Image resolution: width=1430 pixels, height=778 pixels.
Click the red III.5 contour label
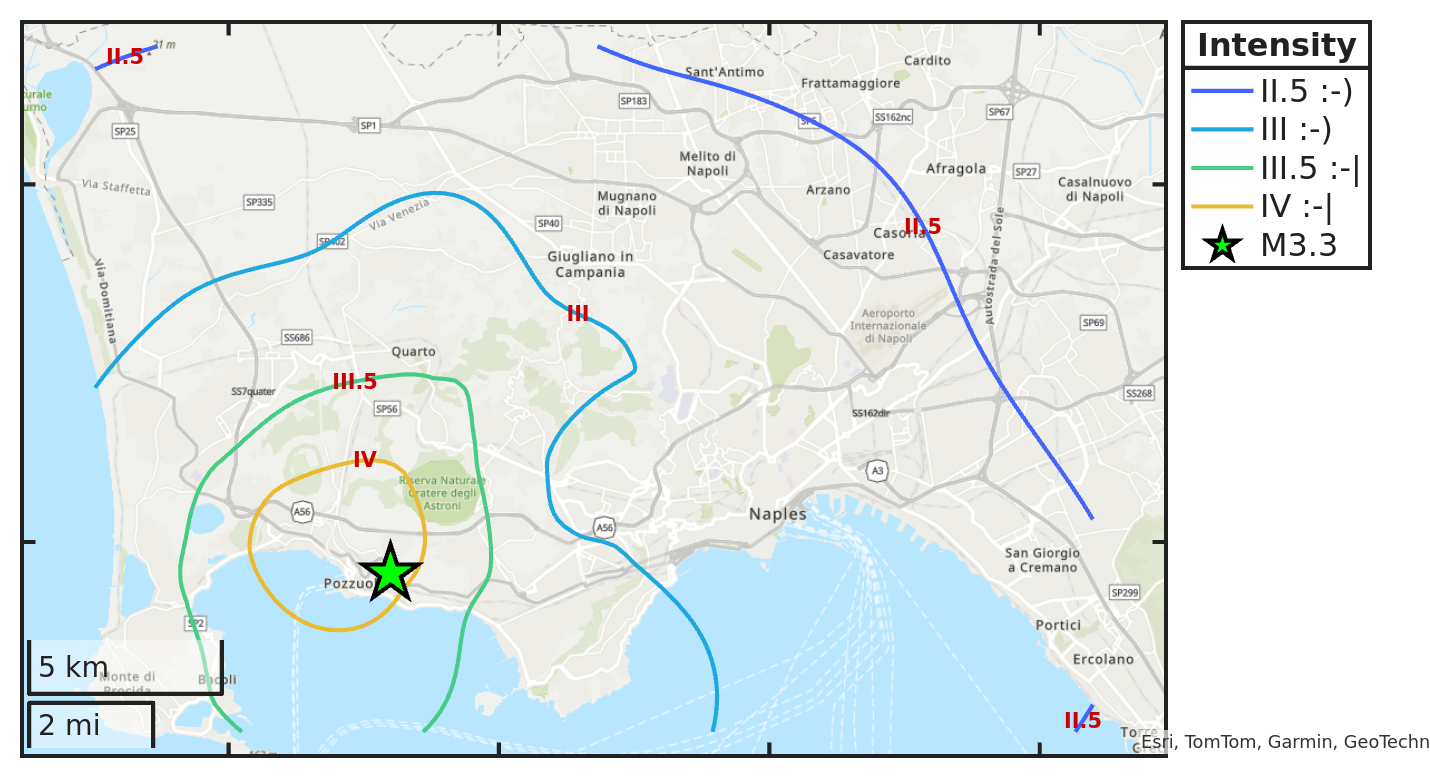pyautogui.click(x=355, y=382)
